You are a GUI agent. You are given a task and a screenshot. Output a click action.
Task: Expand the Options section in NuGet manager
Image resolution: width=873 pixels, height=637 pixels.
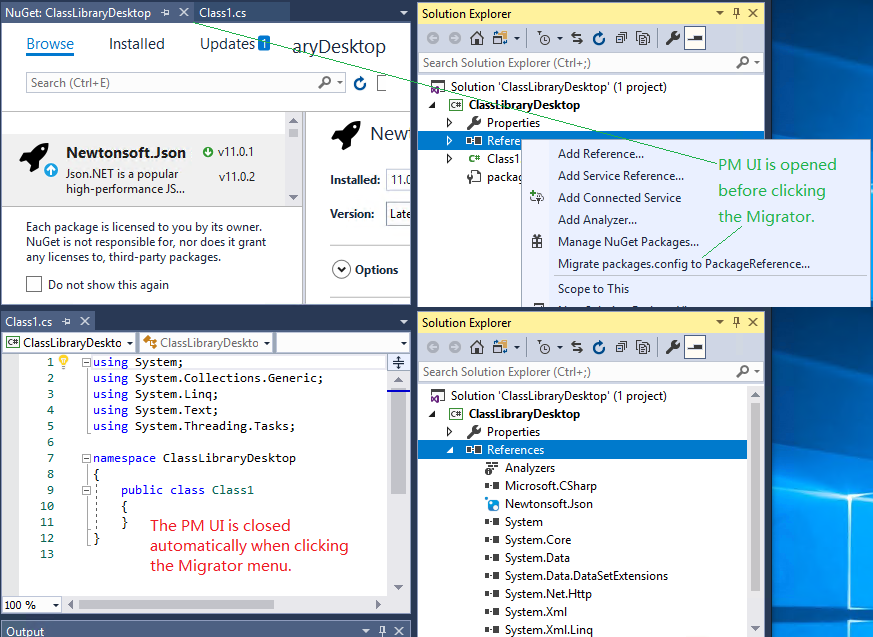pyautogui.click(x=342, y=268)
